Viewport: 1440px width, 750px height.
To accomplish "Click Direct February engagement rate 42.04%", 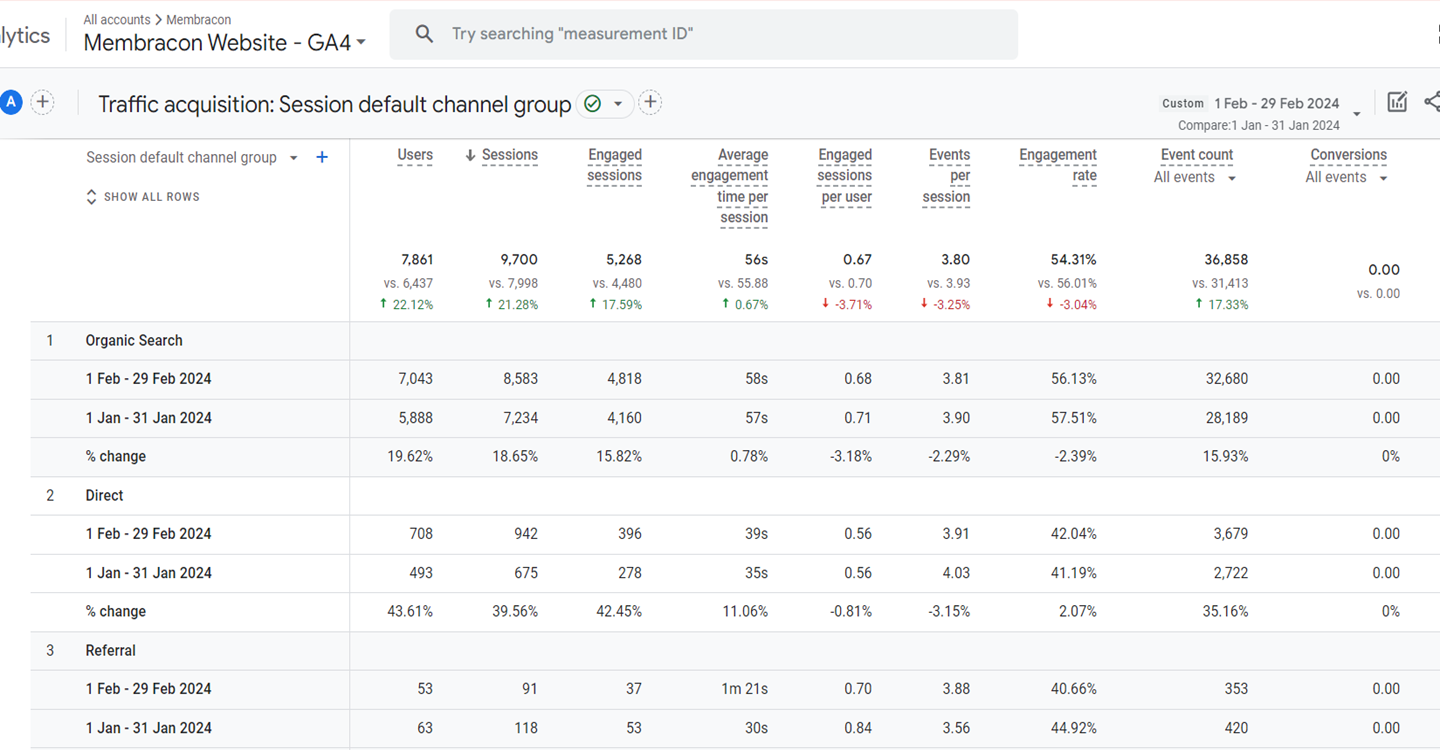I will 1074,534.
